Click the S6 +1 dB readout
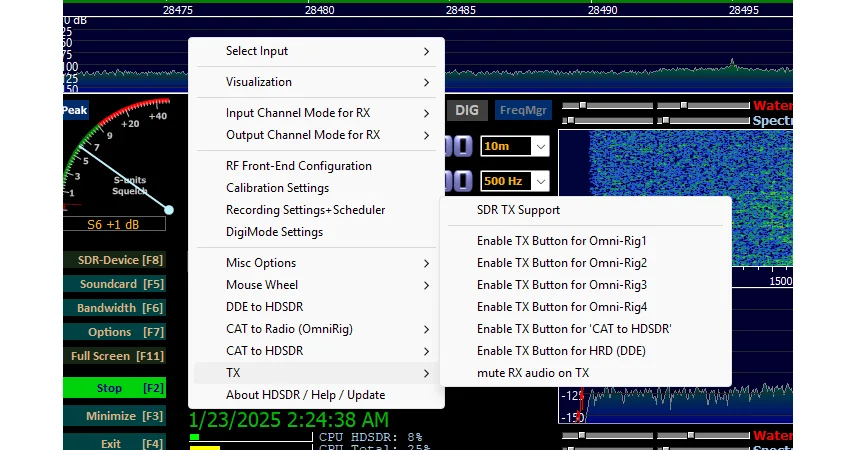Viewport: 856px width, 450px height. tap(114, 224)
